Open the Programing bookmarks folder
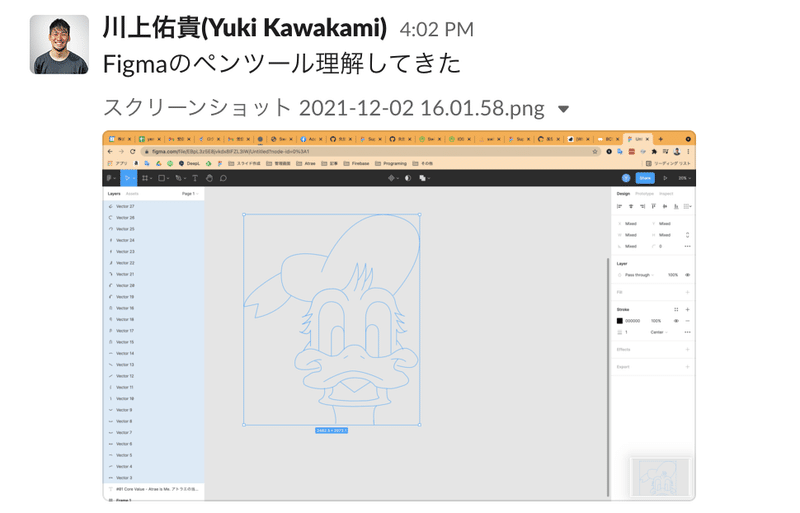800x513 pixels. click(x=391, y=164)
